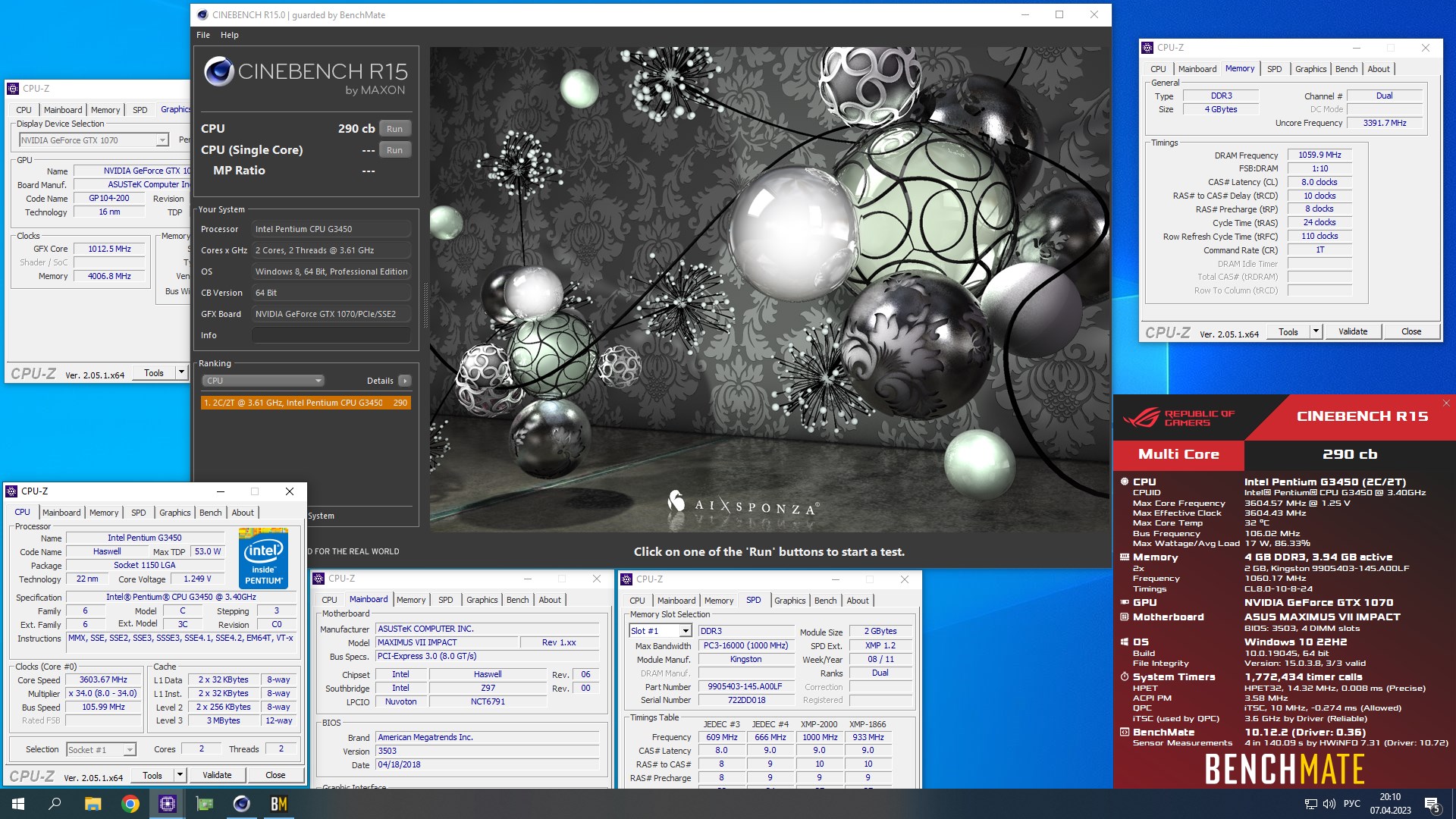This screenshot has width=1456, height=819.
Task: Open About tab in CPU-Z CPU window
Action: coord(243,513)
